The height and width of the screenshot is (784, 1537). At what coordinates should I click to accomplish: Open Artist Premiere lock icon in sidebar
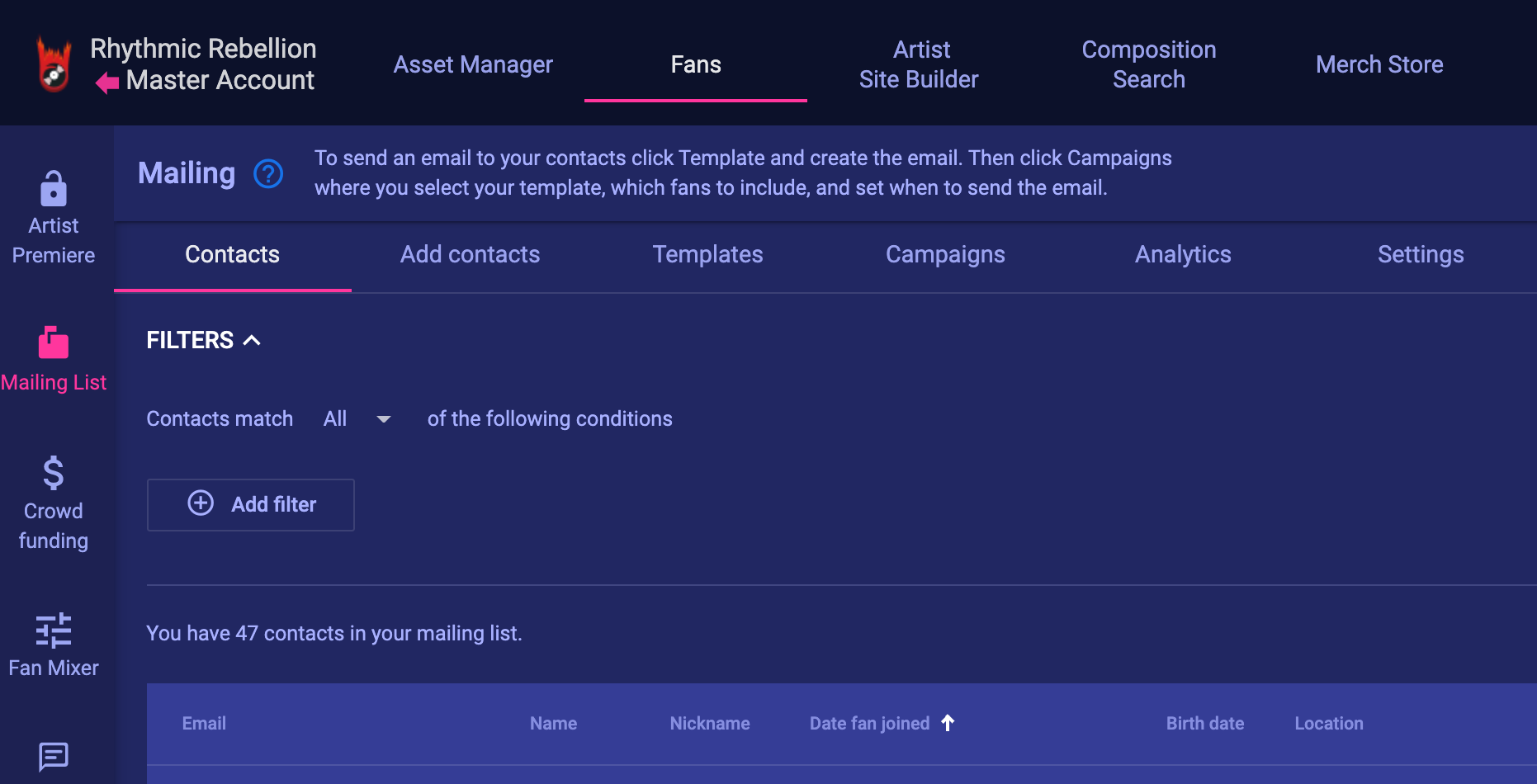[x=54, y=188]
